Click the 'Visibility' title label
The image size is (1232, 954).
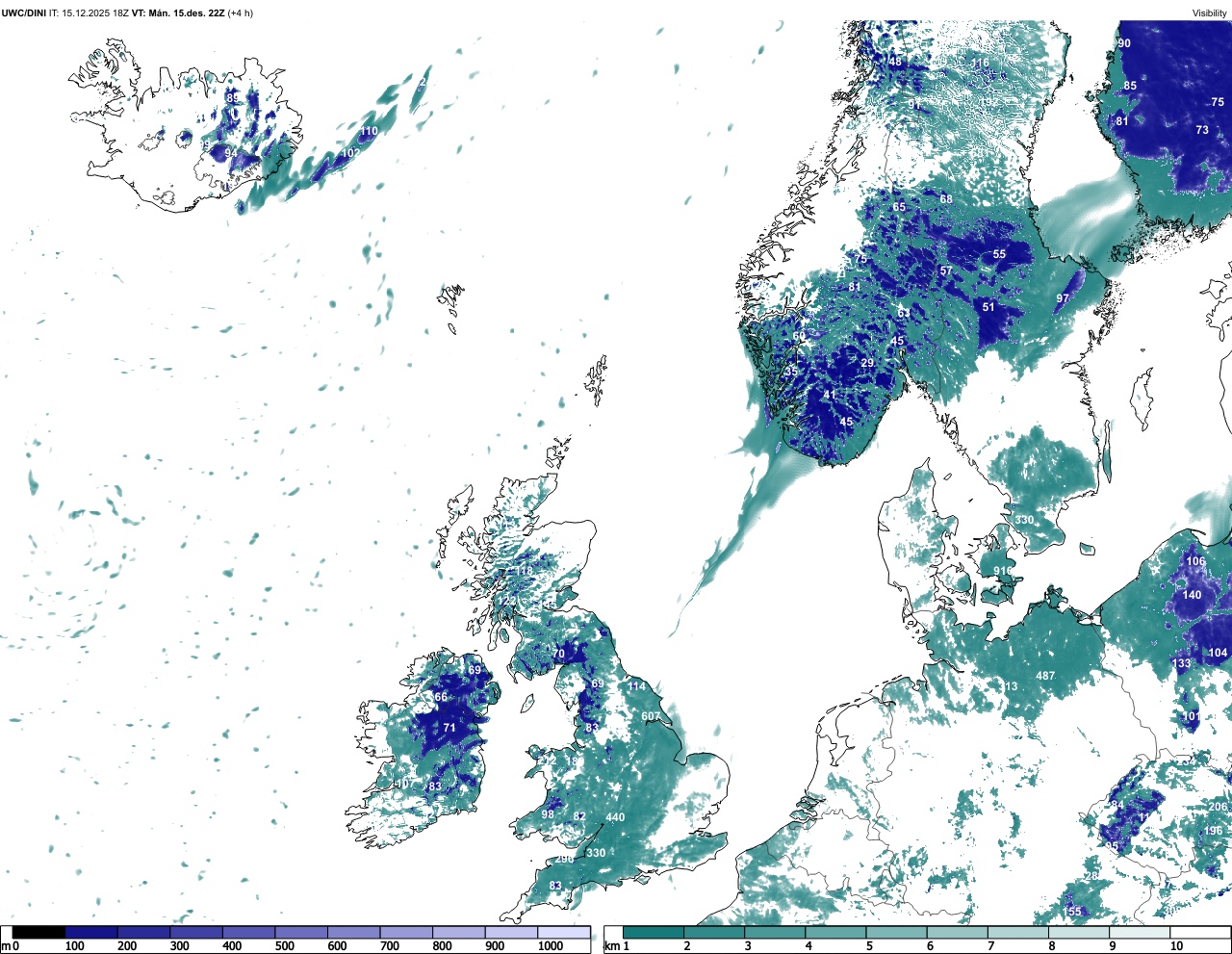pyautogui.click(x=1209, y=13)
